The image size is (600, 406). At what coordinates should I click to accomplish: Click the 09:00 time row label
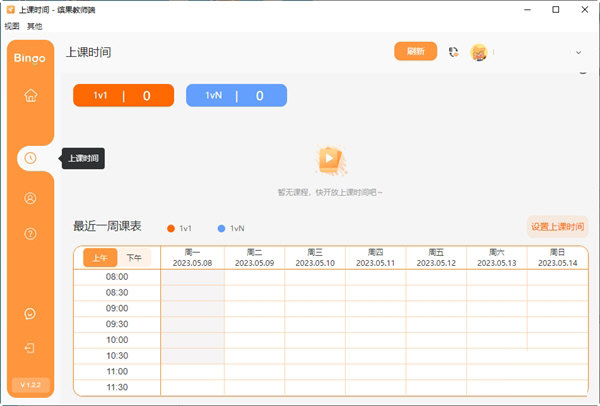tap(117, 308)
